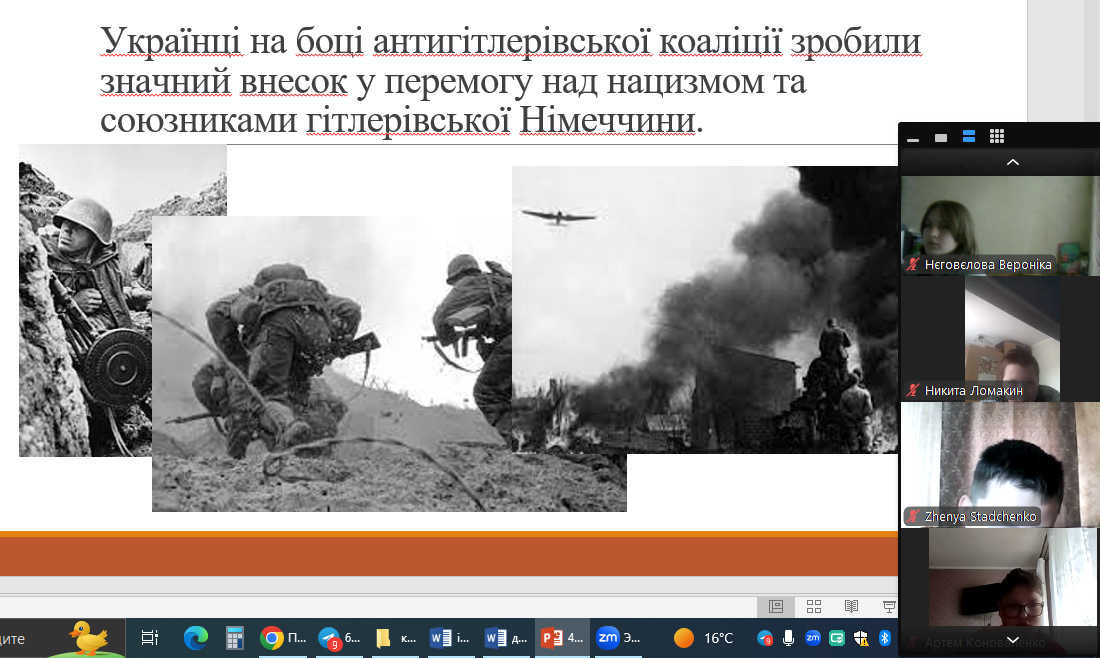Select video tile of Неговєлова Вероніка
Screen dimensions: 1100x658
(x=1000, y=225)
